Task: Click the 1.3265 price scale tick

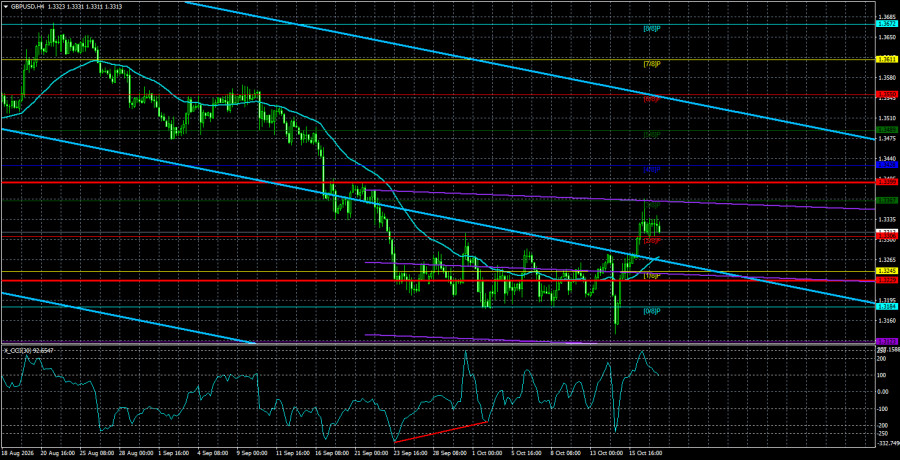Action: pos(887,260)
